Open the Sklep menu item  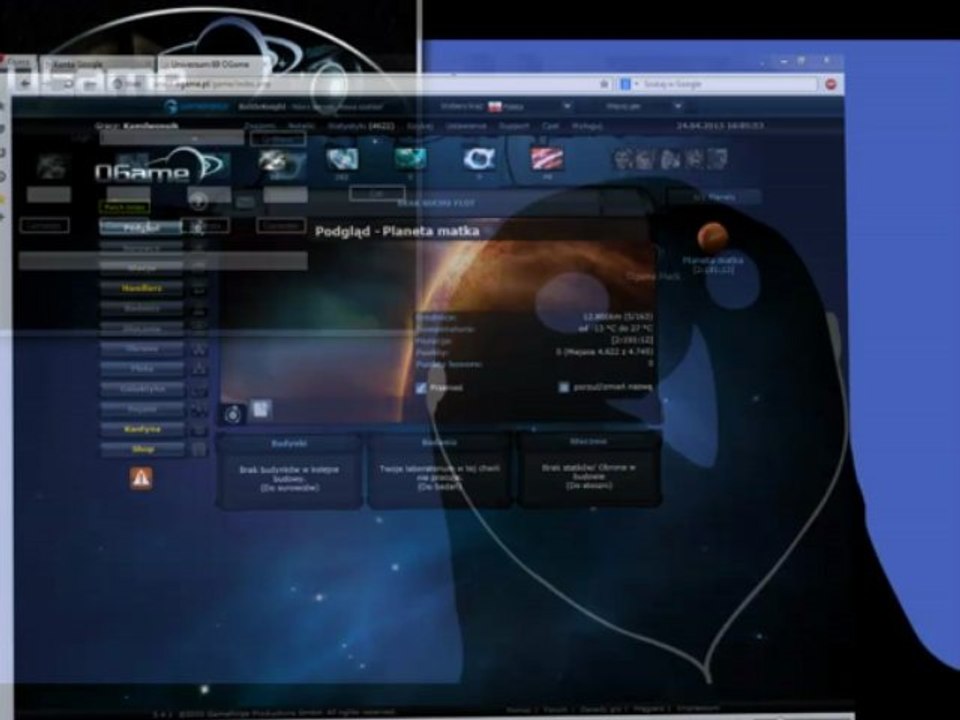(142, 450)
